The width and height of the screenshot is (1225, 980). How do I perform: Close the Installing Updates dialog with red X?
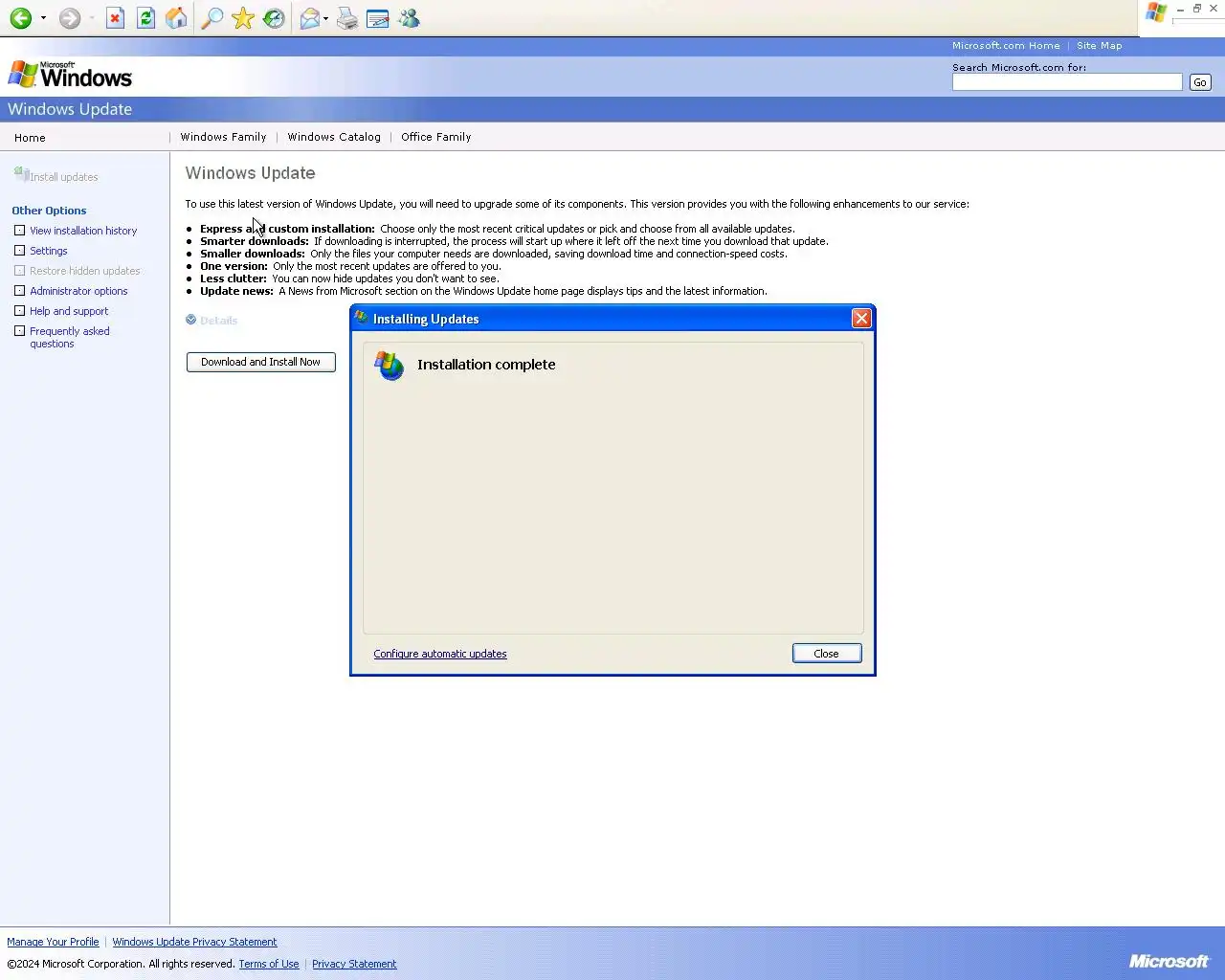coord(861,319)
